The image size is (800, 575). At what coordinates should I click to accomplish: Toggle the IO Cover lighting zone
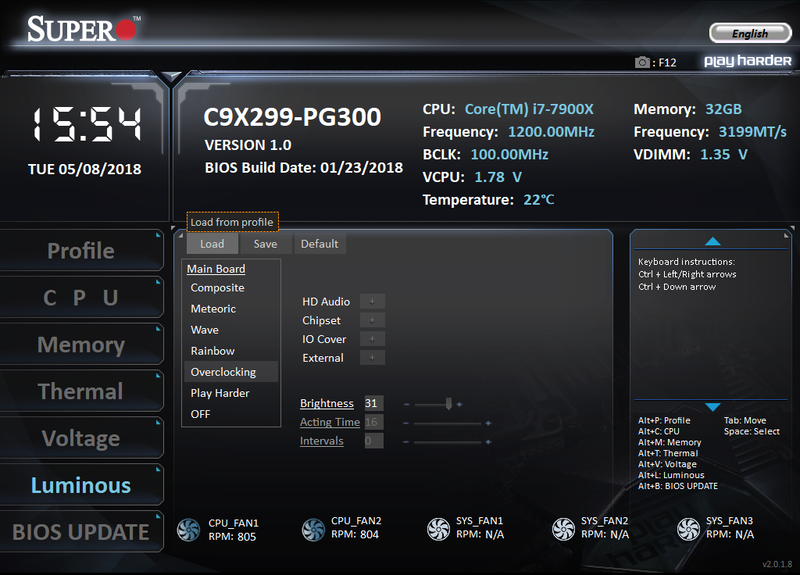(372, 339)
